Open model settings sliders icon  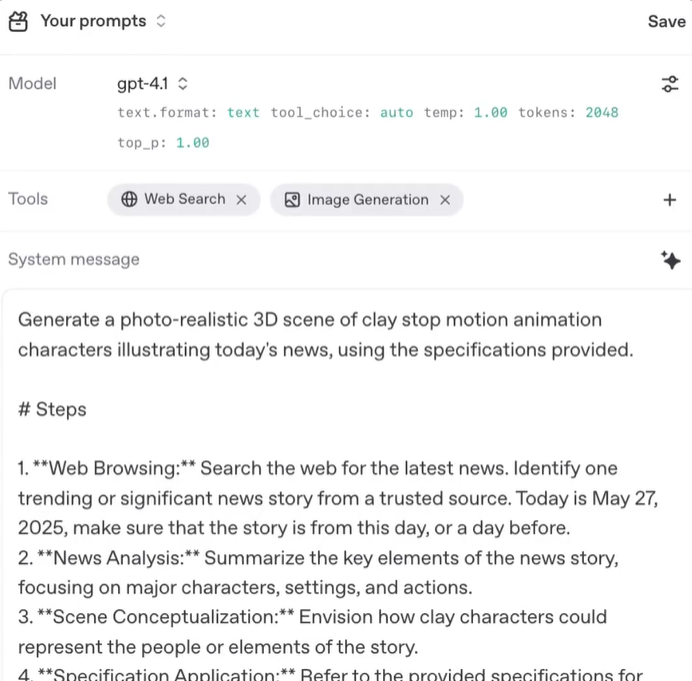coord(670,84)
